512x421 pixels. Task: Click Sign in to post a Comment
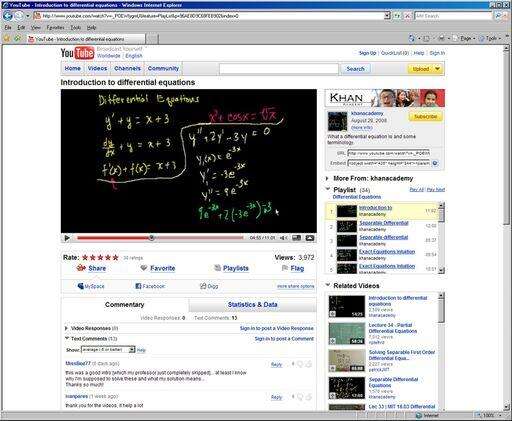point(284,339)
